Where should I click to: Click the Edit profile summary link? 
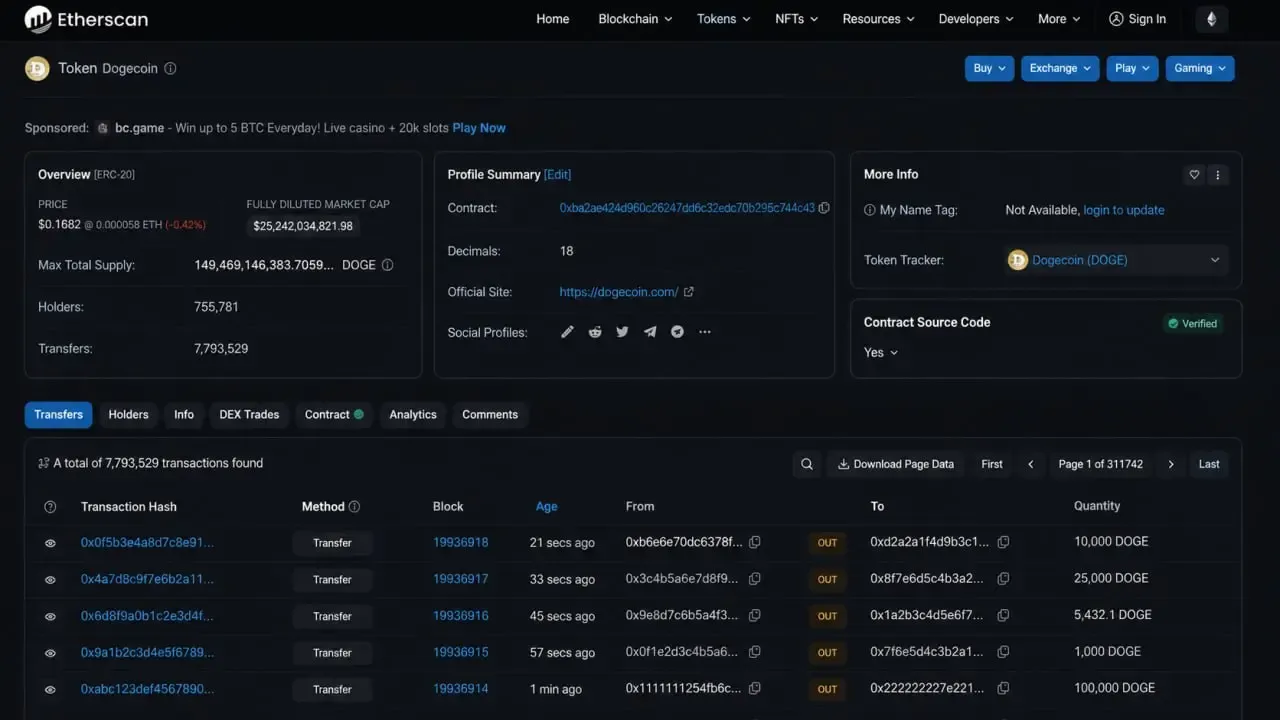(x=558, y=174)
